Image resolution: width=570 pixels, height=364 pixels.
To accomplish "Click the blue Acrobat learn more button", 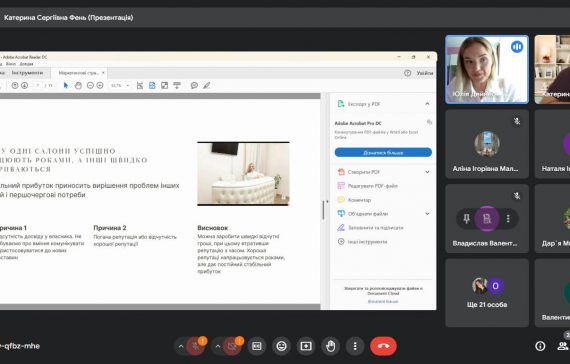I will click(383, 152).
